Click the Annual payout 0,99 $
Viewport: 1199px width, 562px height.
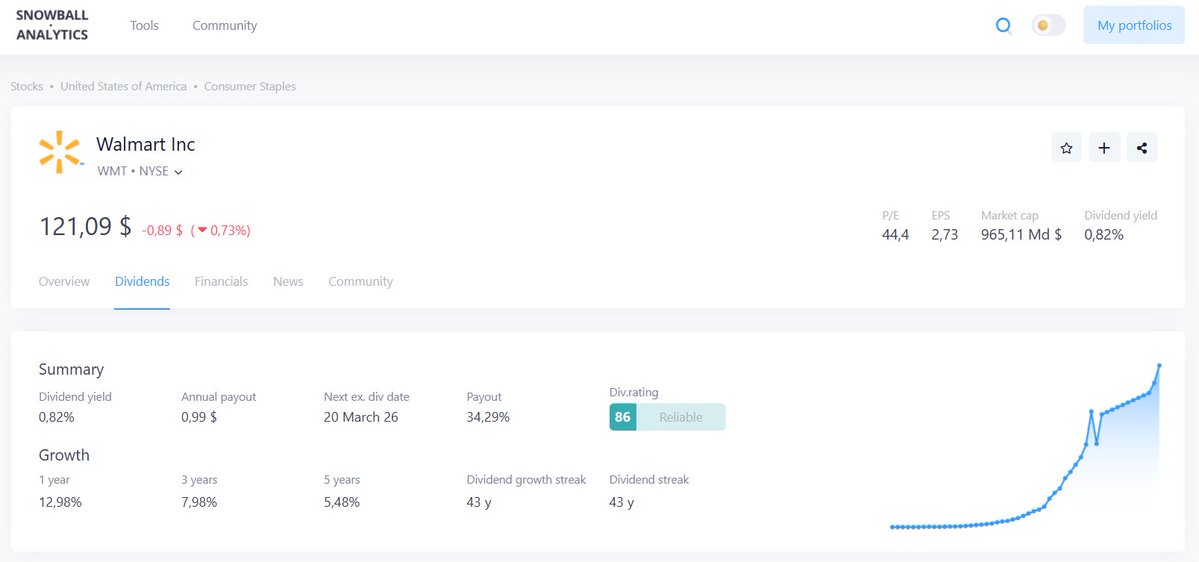[199, 417]
